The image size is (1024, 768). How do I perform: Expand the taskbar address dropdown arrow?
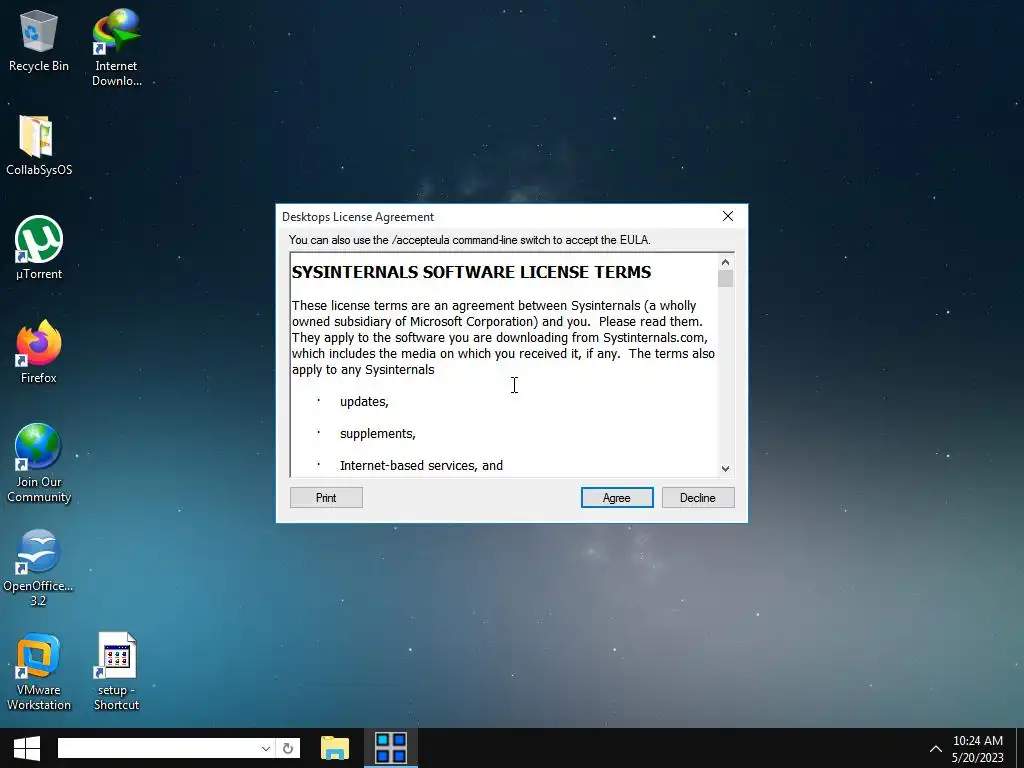(266, 748)
